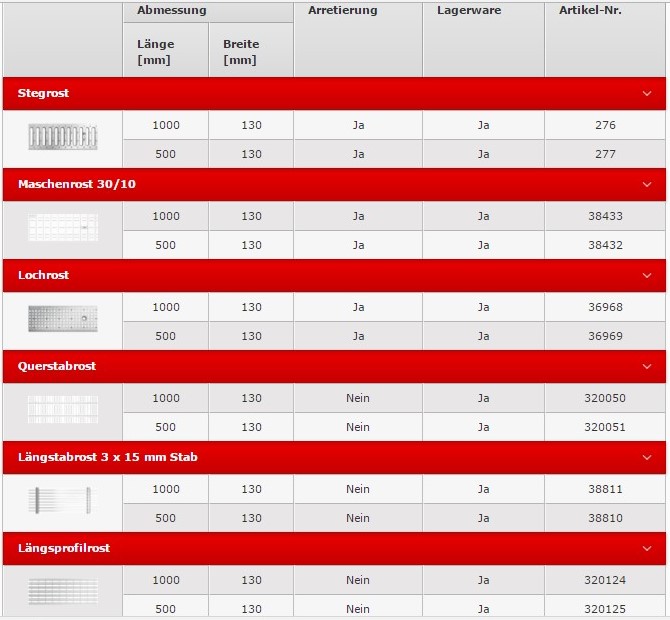
Task: Click the Lochrost section title
Action: [43, 275]
